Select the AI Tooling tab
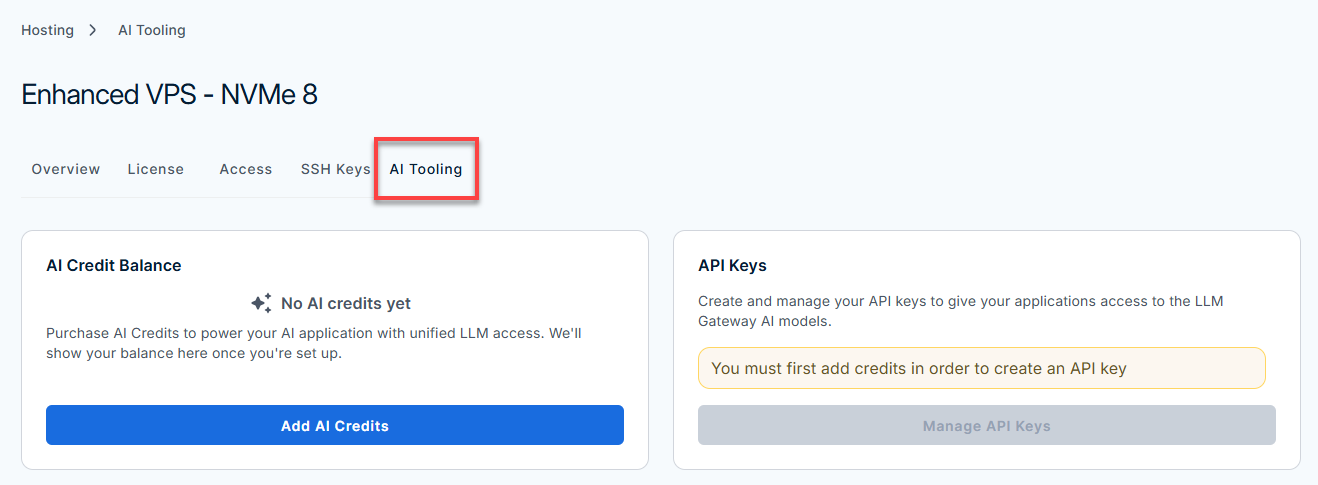The height and width of the screenshot is (485, 1318). [426, 169]
